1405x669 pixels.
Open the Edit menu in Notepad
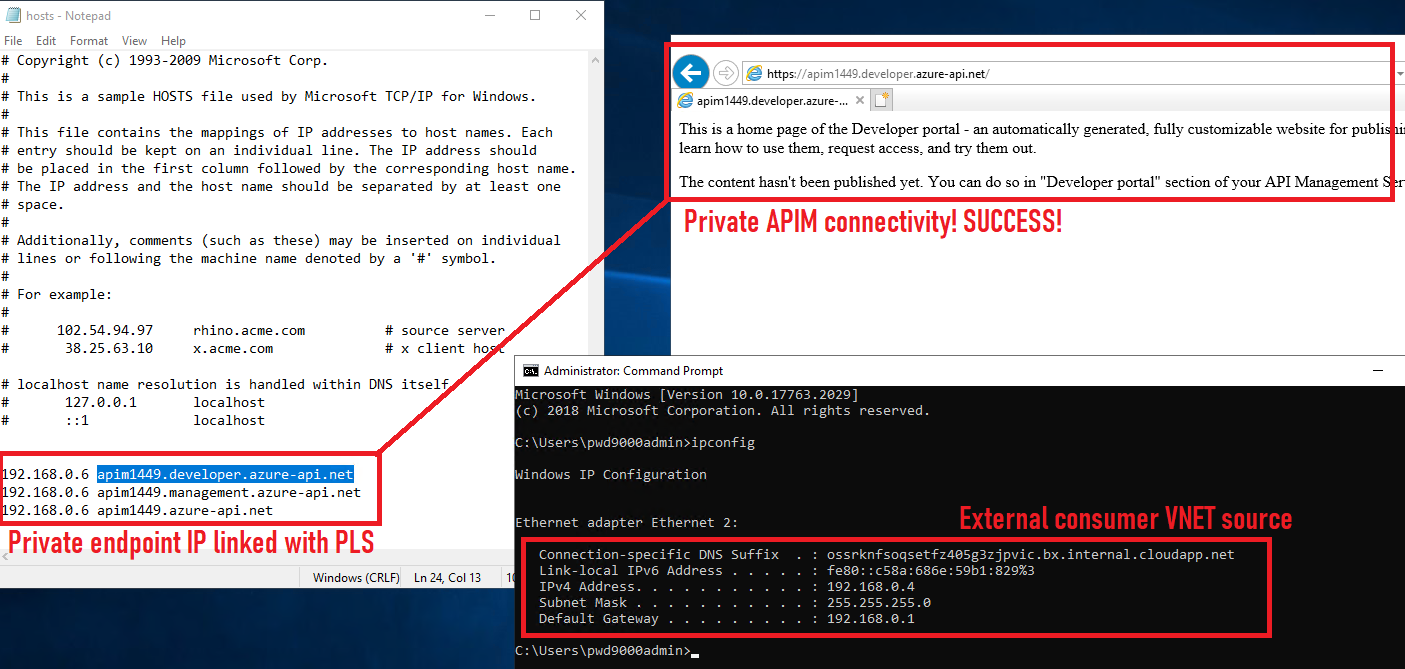point(46,41)
